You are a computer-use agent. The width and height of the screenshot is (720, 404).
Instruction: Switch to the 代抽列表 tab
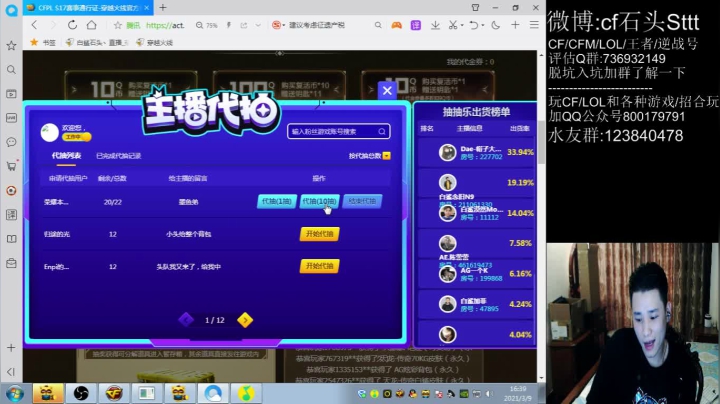[66, 156]
